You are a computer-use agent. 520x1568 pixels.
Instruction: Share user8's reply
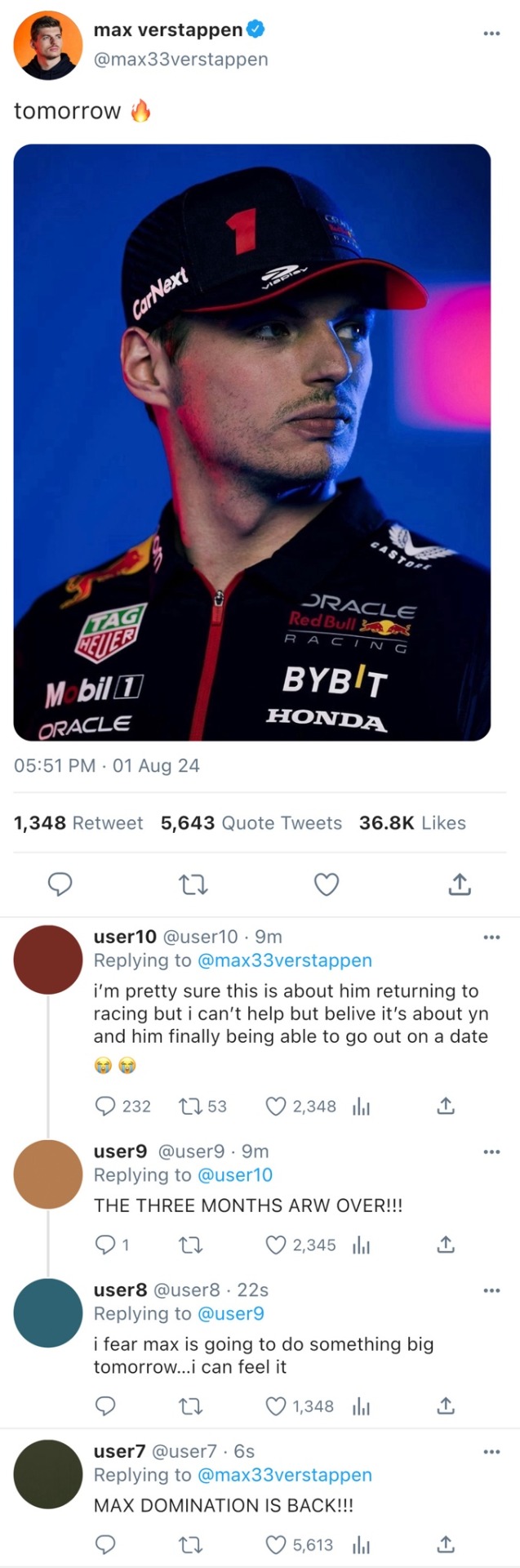[x=446, y=1406]
